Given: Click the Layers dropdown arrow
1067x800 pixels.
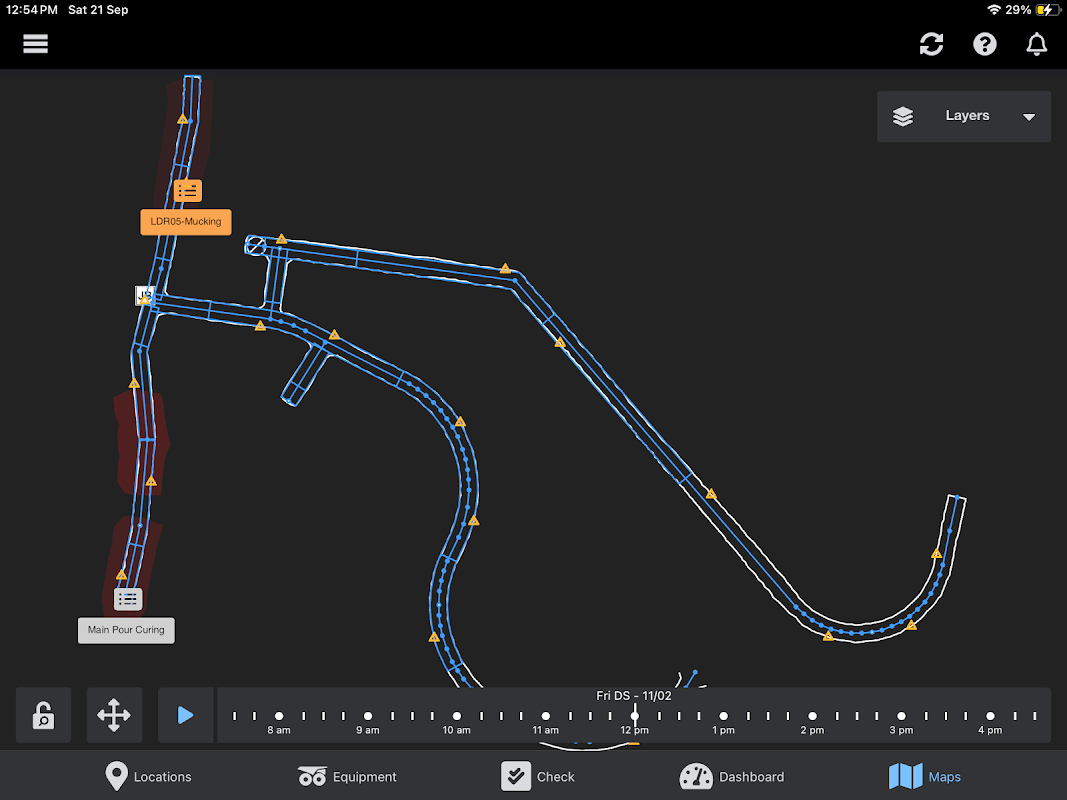Looking at the screenshot, I should coord(1029,117).
